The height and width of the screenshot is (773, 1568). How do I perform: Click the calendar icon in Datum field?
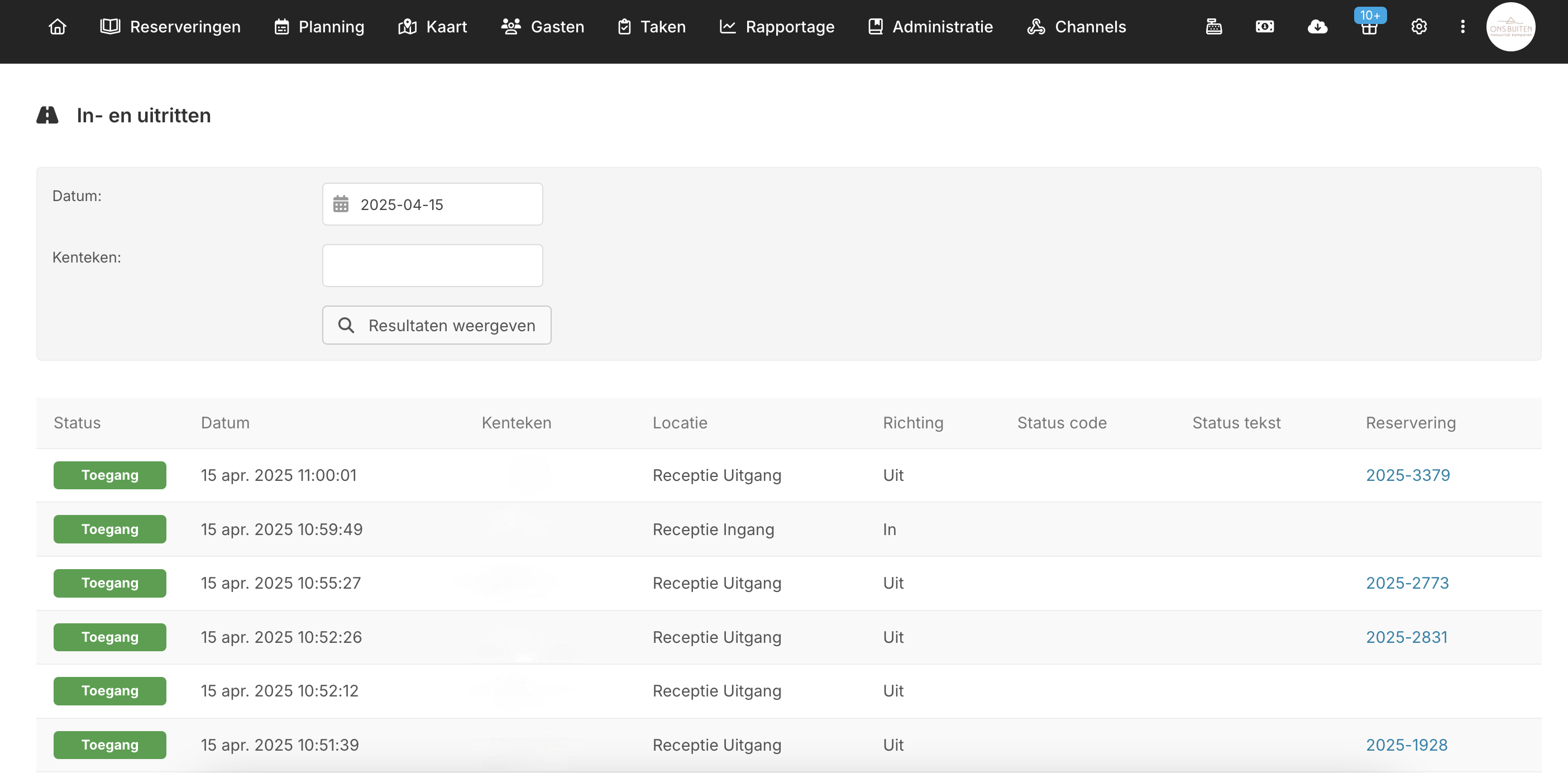pyautogui.click(x=341, y=204)
